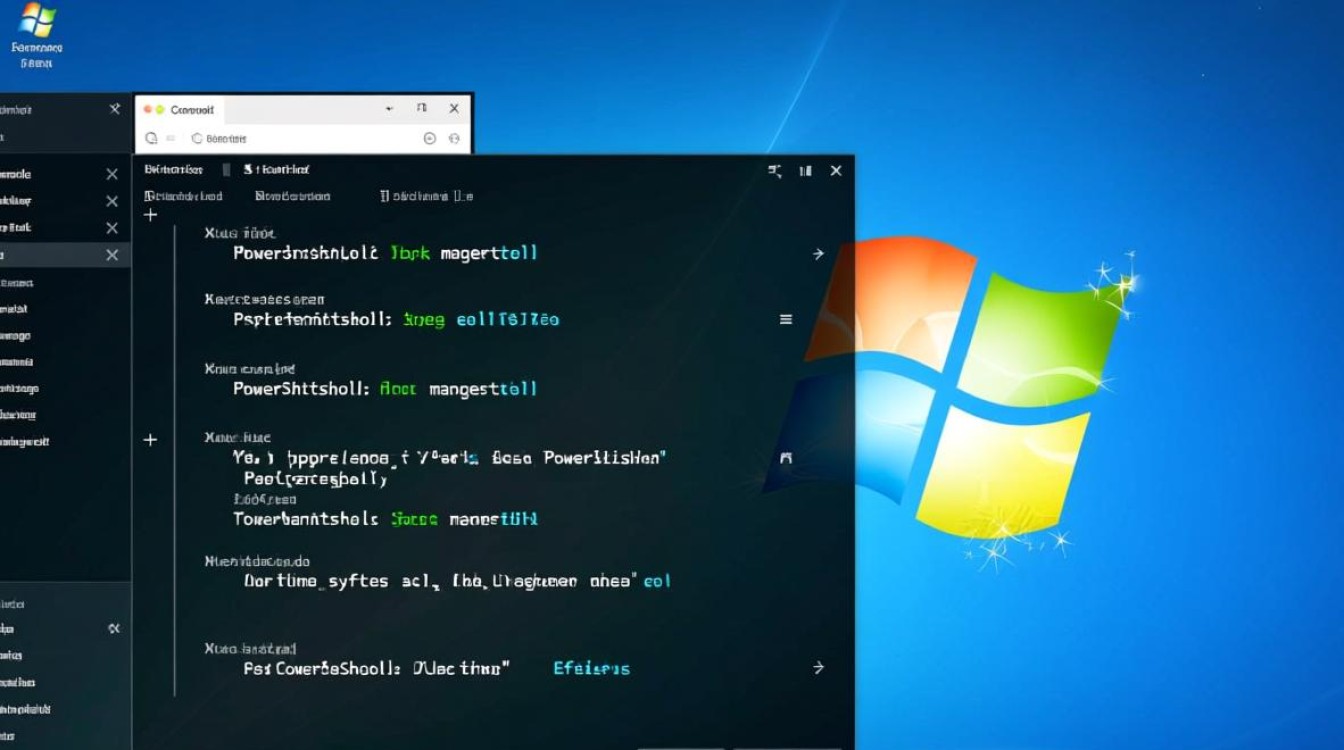This screenshot has width=1344, height=750.
Task: Click the hamburger icon next to the second PowerShell command
Action: tap(785, 319)
